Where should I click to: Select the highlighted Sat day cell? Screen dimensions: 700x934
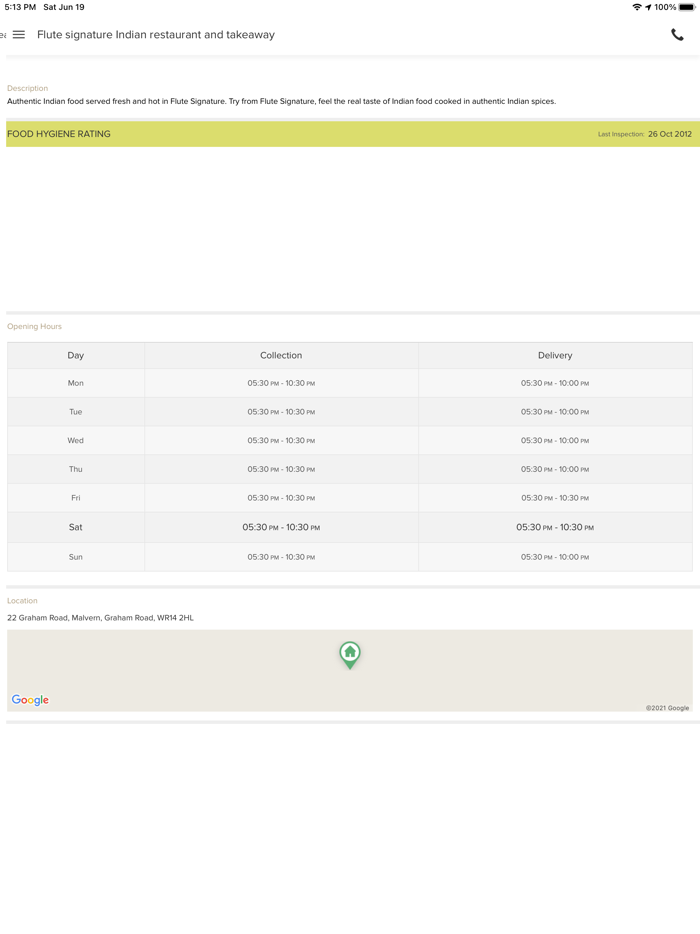pos(76,527)
